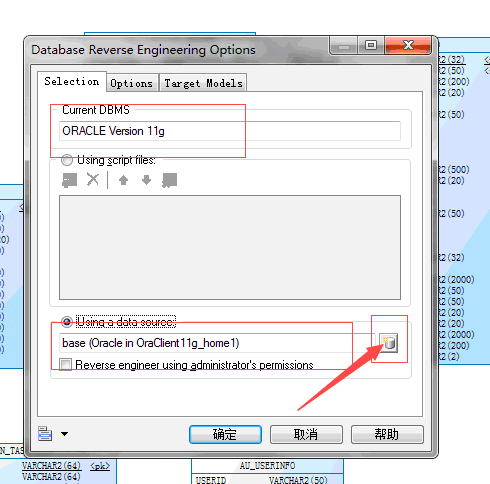Close the Database Reverse Engineering Options dialog
Viewport: 490px width, 484px height.
(408, 45)
